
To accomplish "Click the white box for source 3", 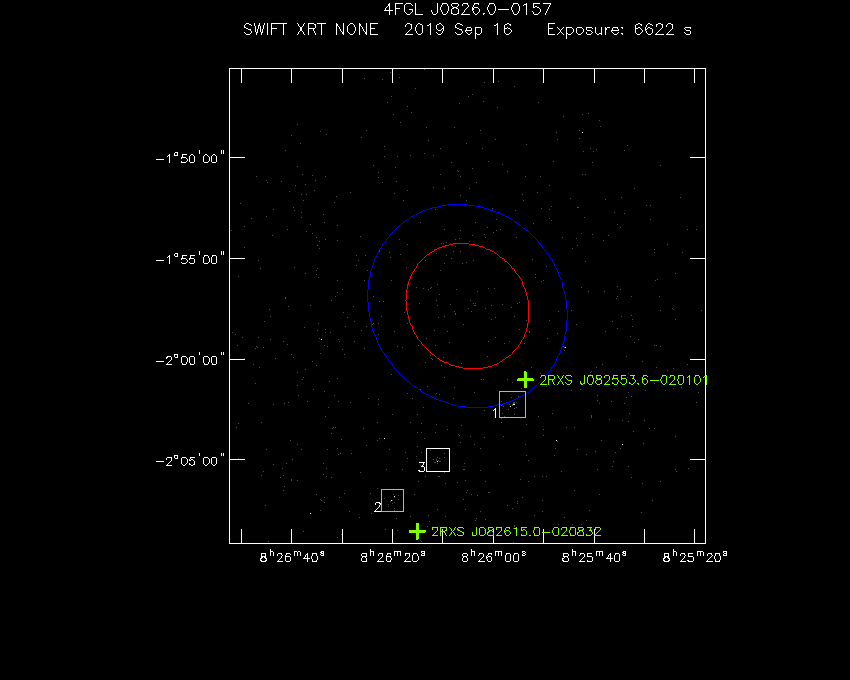I will click(x=438, y=460).
